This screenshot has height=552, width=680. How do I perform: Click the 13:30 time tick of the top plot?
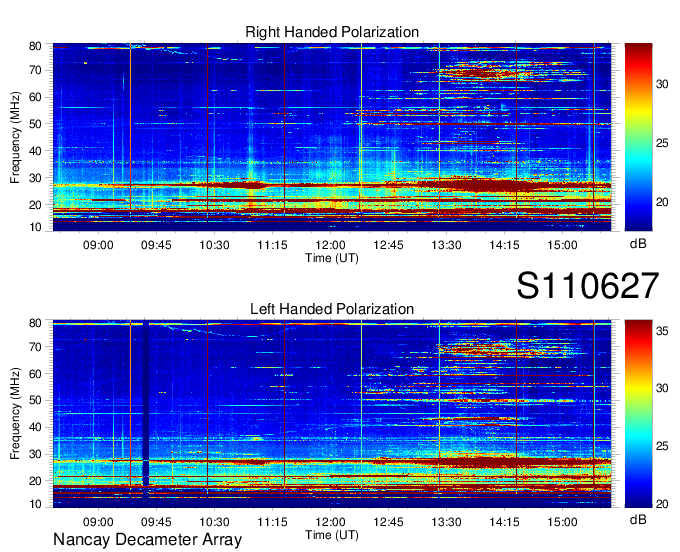pyautogui.click(x=446, y=245)
